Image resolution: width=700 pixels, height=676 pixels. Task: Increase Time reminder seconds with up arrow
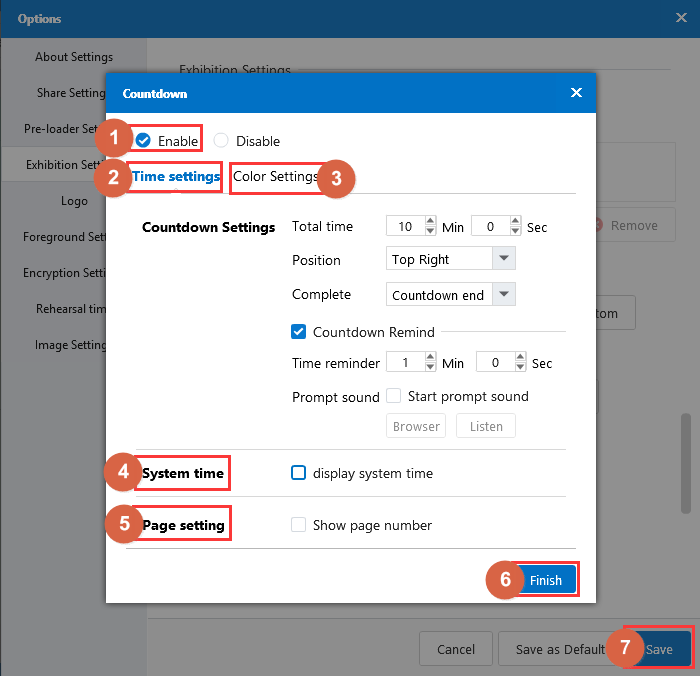coord(520,356)
